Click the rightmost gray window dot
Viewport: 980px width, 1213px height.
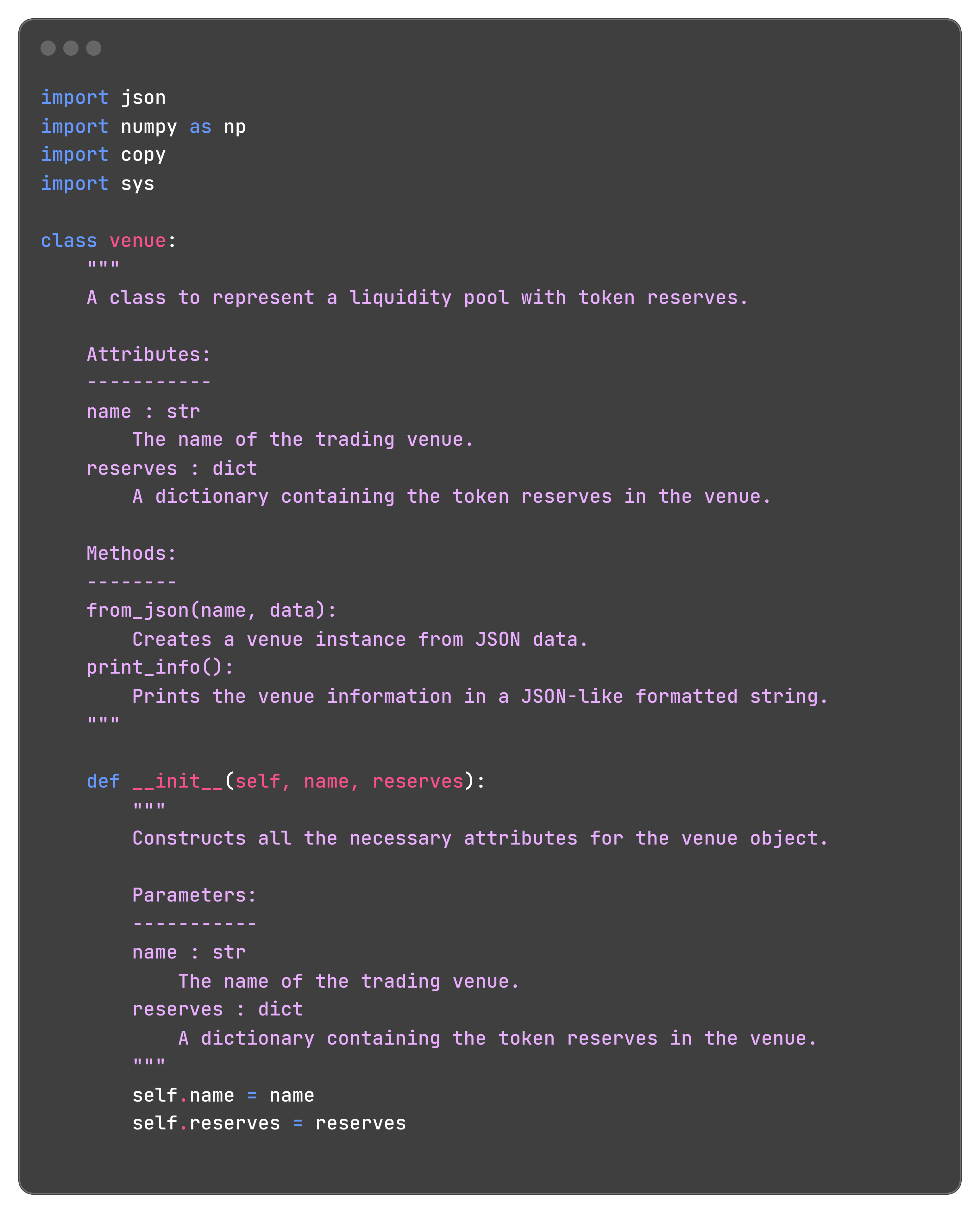point(94,48)
